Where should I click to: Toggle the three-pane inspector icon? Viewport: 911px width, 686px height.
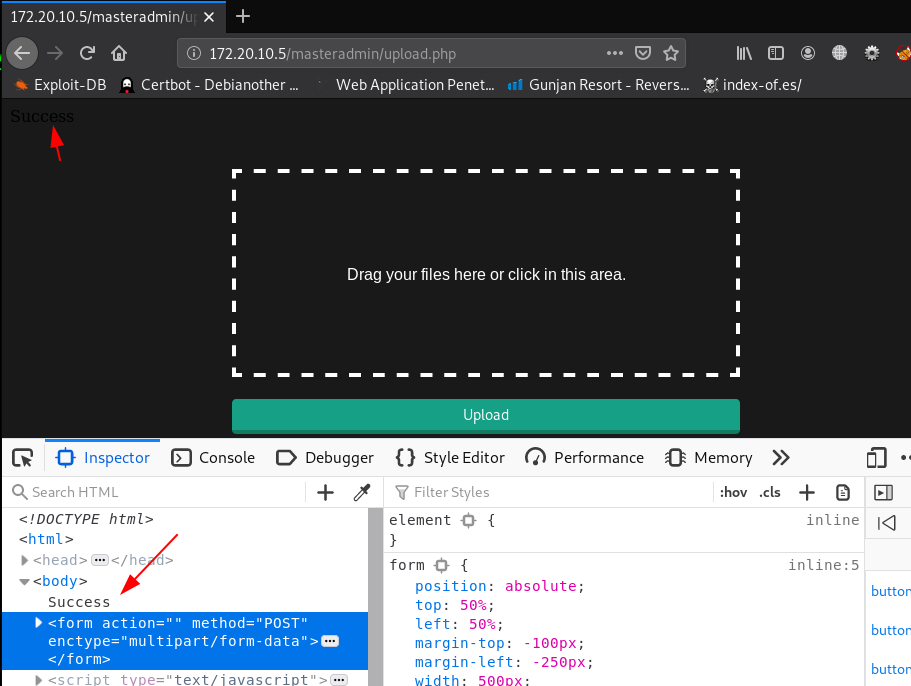pyautogui.click(x=883, y=493)
